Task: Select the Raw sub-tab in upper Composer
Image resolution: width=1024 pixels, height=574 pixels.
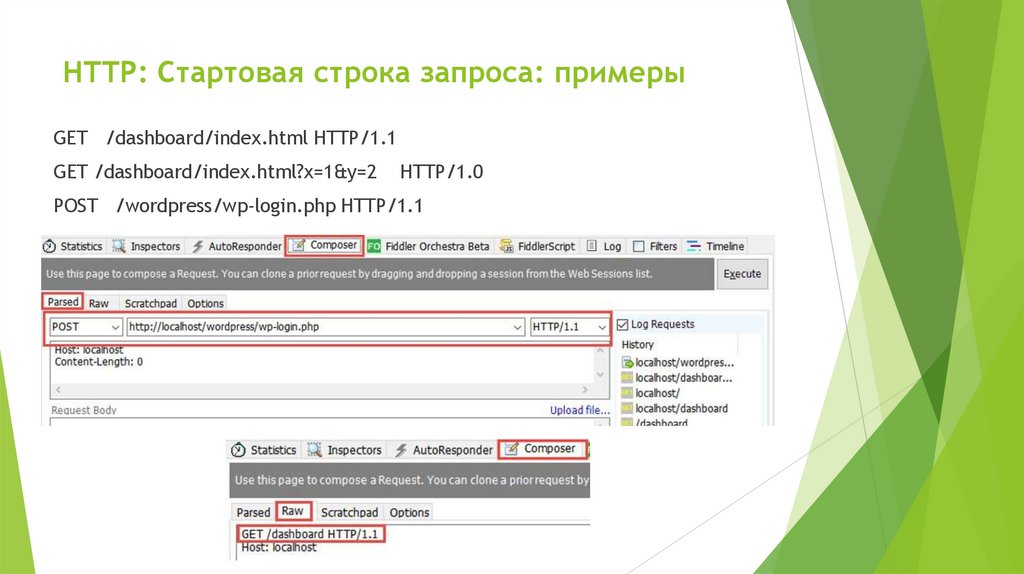Action: click(99, 303)
